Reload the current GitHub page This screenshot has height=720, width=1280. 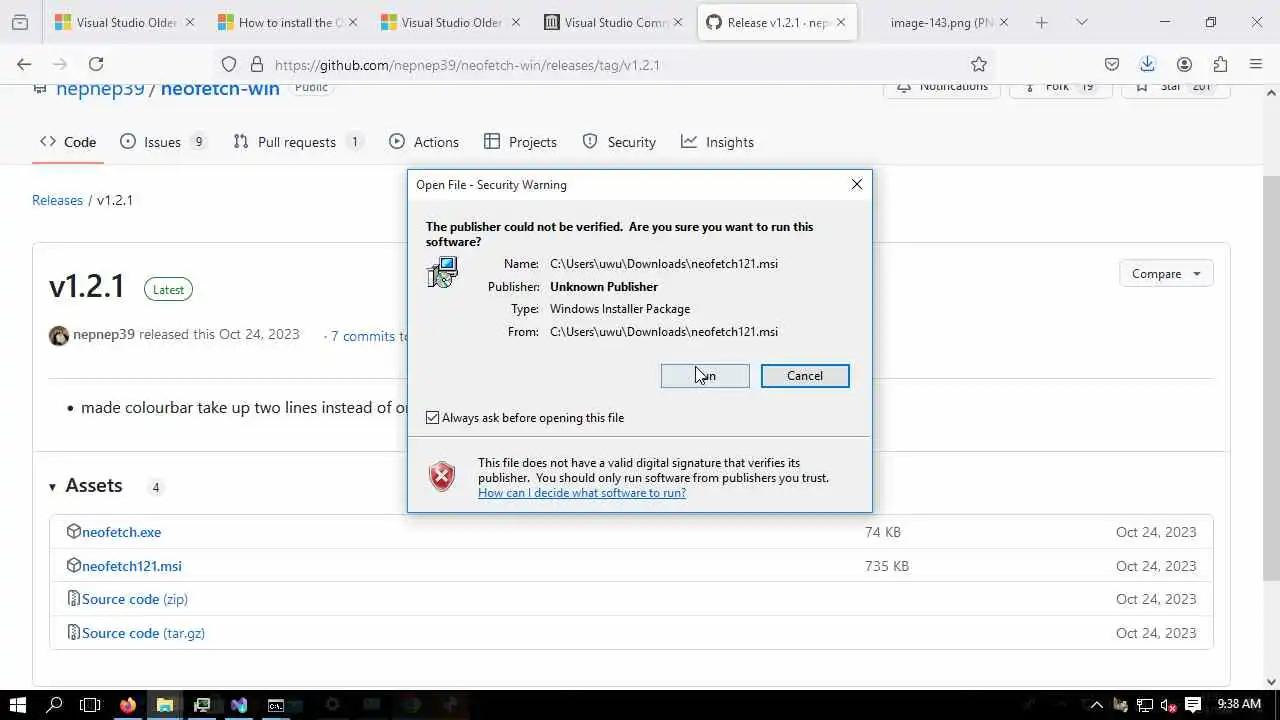96,64
